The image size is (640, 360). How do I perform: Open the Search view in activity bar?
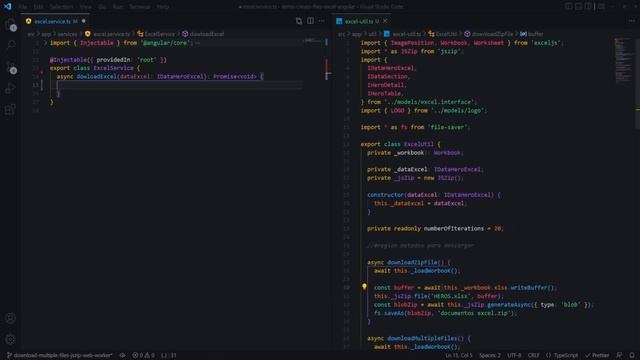tap(11, 45)
